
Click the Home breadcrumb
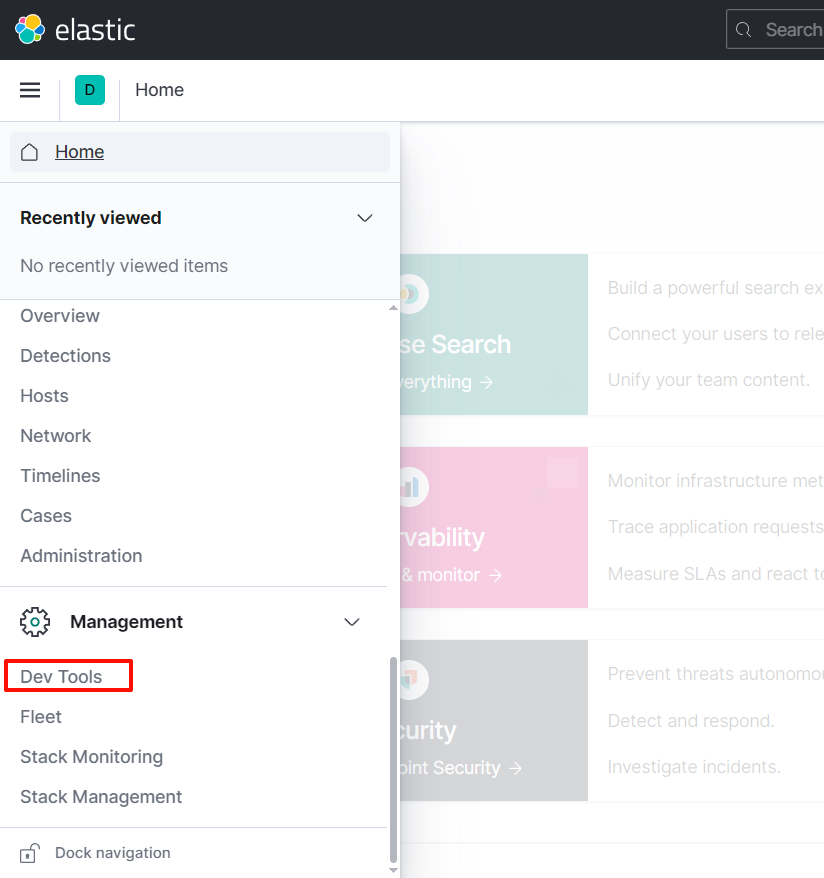pos(160,90)
